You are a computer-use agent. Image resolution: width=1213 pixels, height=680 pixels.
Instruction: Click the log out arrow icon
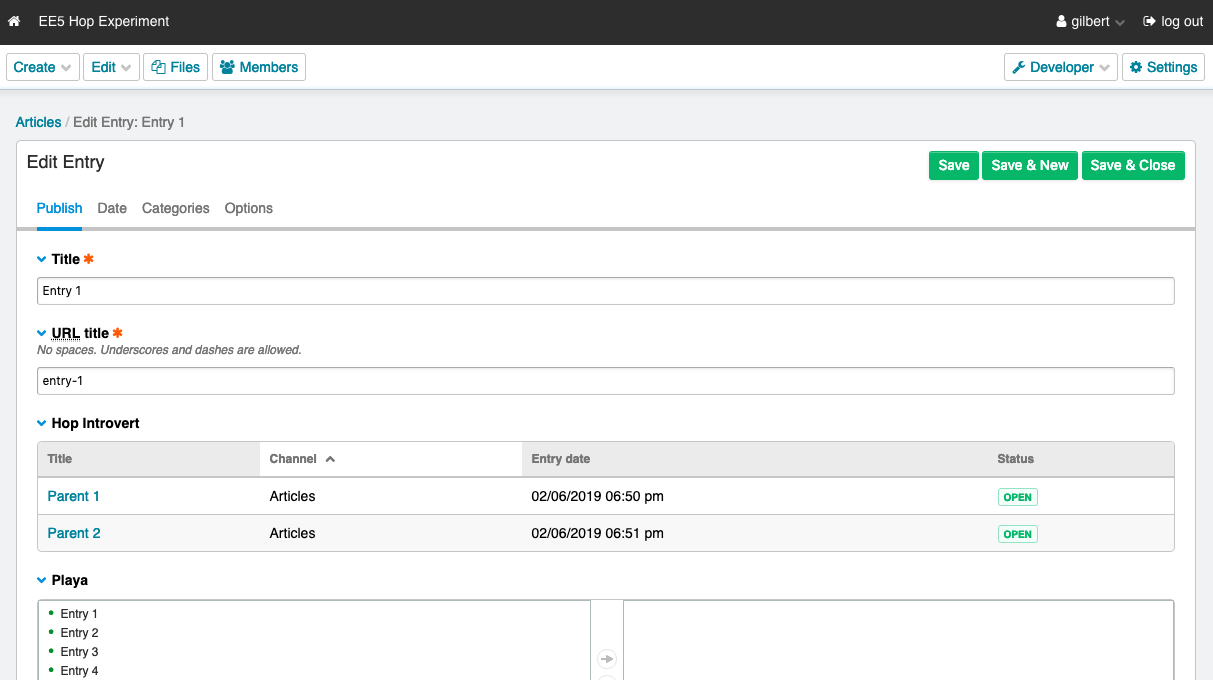pyautogui.click(x=1150, y=21)
